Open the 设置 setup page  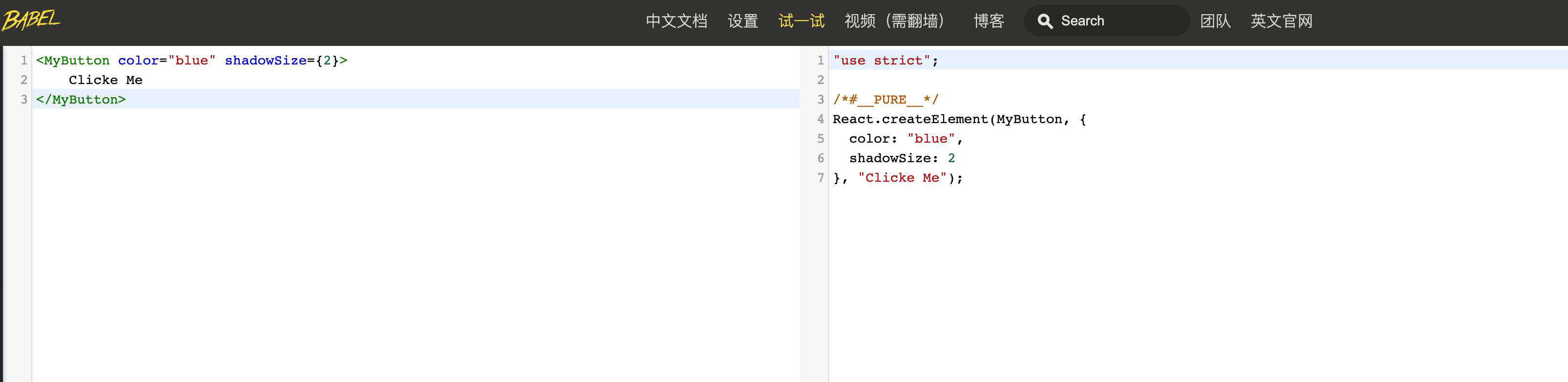(743, 21)
